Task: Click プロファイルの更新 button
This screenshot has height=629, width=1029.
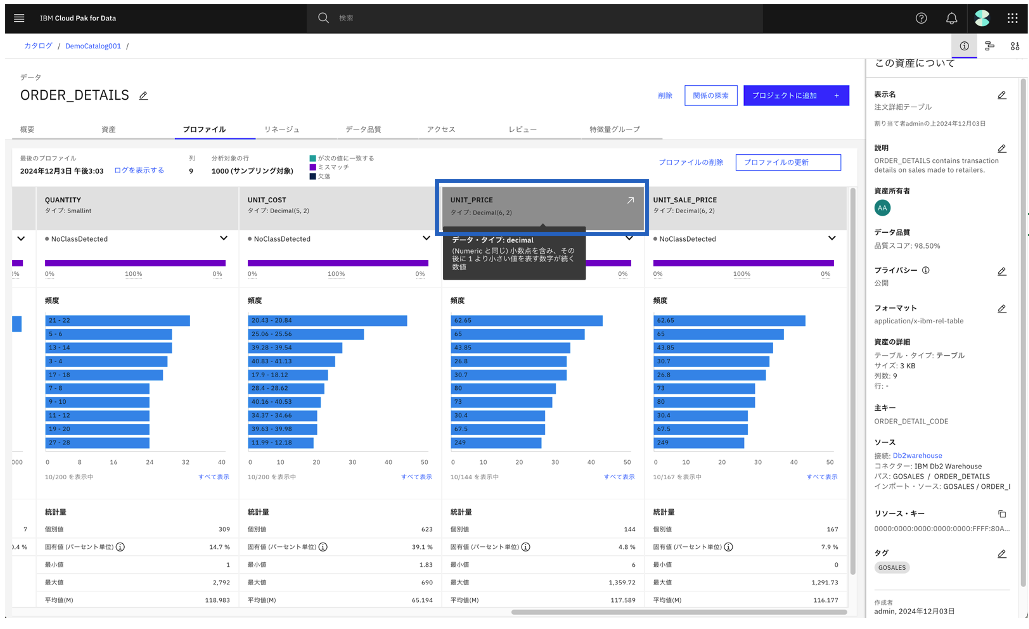Action: click(788, 162)
